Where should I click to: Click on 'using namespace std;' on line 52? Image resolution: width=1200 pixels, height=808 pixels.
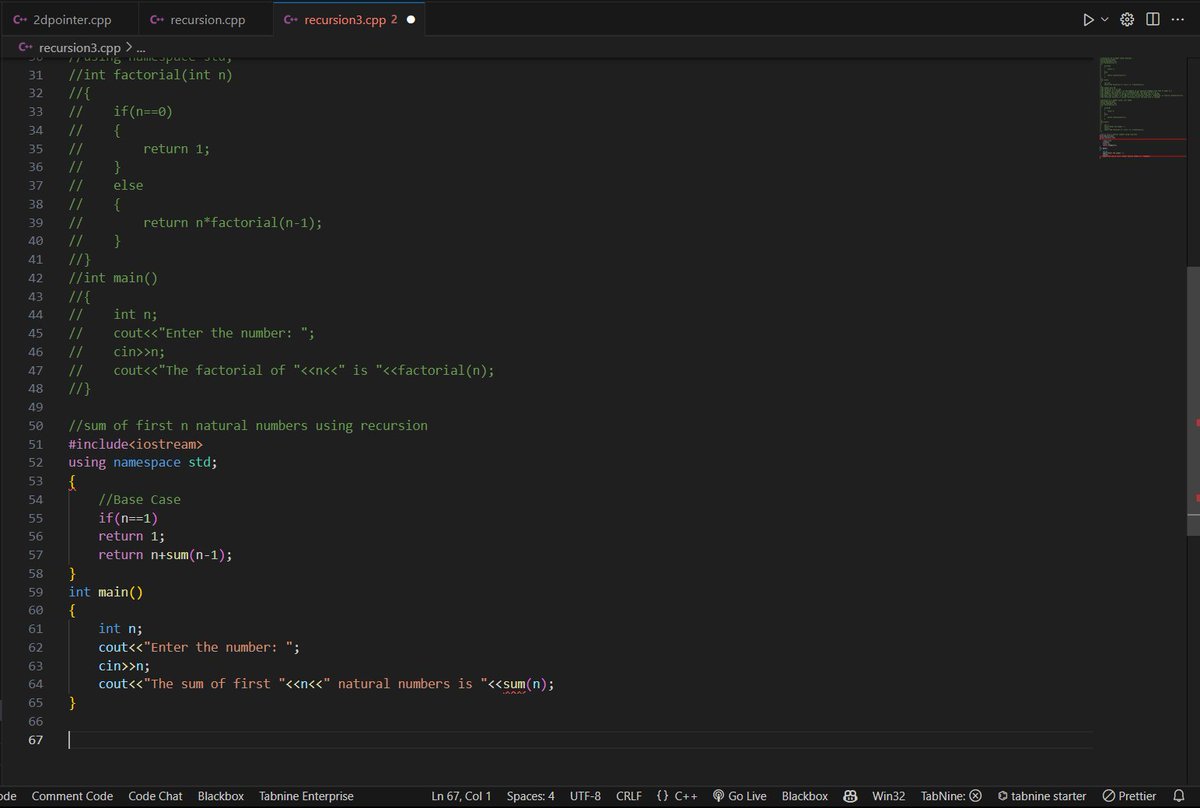tap(142, 462)
